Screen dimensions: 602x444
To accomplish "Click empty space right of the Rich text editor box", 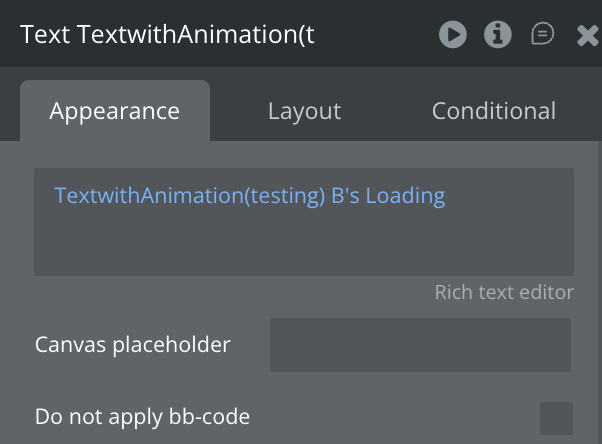I will pos(588,220).
